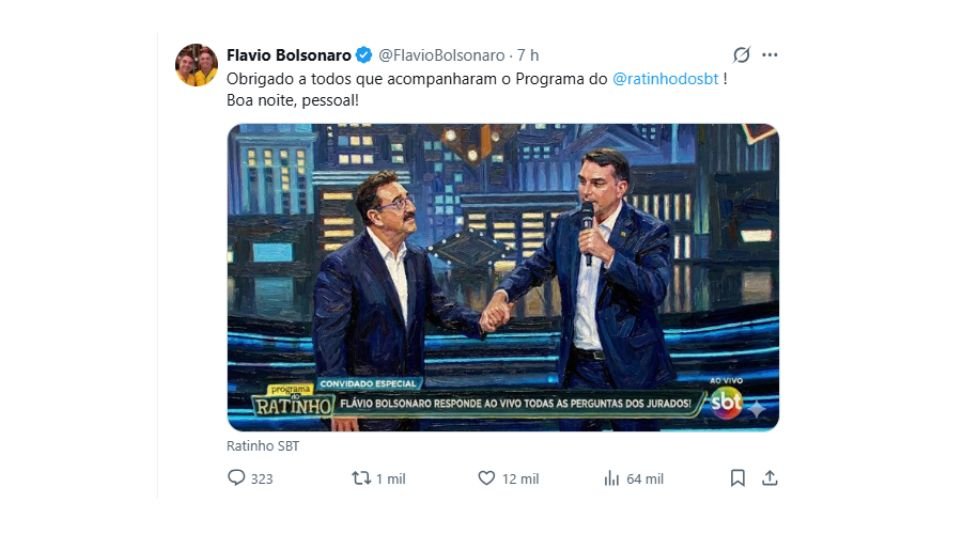Open the @FlavioBolsonaro handle link
Screen dimensions: 960x540
[x=442, y=55]
